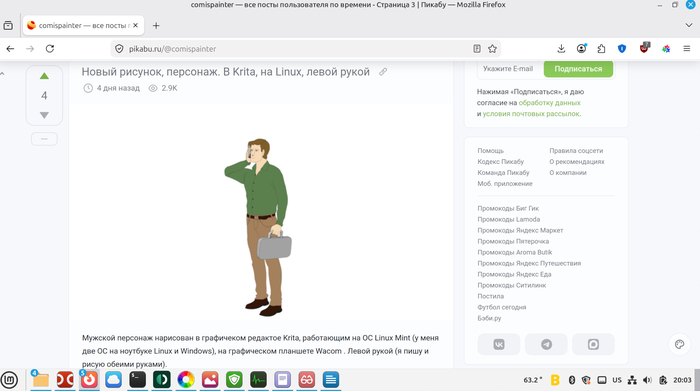Upvote the Krita drawing post
Viewport: 700px width, 391px height.
(x=44, y=76)
